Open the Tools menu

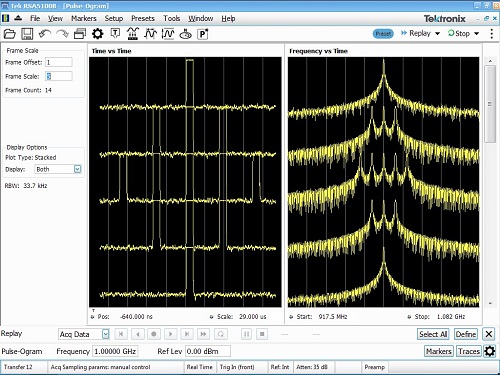[172, 18]
